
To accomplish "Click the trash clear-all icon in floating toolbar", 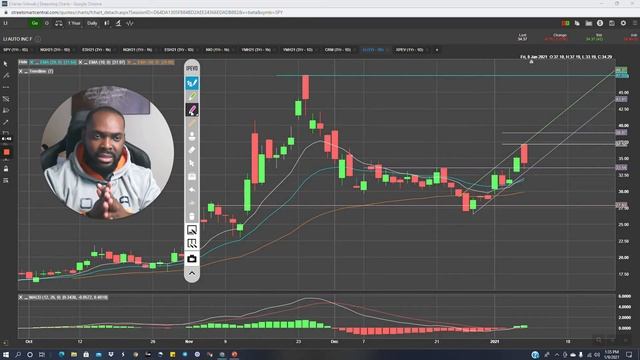I will pyautogui.click(x=192, y=216).
